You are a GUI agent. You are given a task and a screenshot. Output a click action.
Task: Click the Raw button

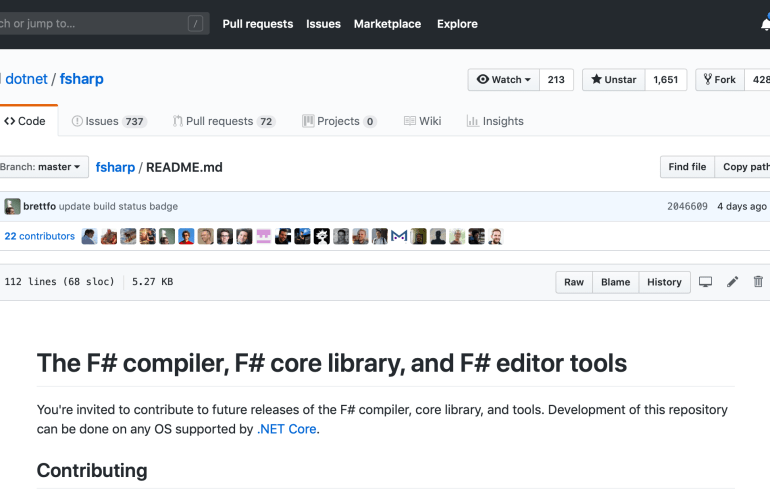(574, 282)
